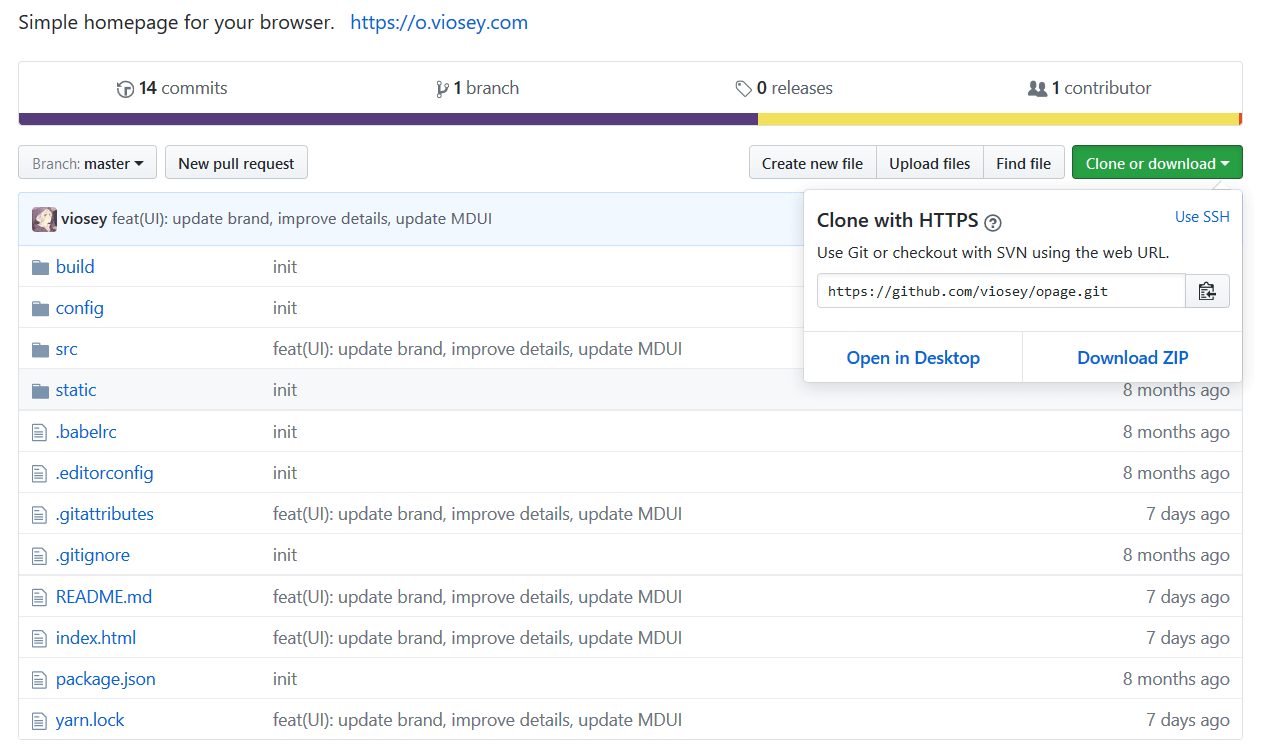This screenshot has height=747, width=1268.
Task: Click commit message on index.html row
Action: [477, 638]
